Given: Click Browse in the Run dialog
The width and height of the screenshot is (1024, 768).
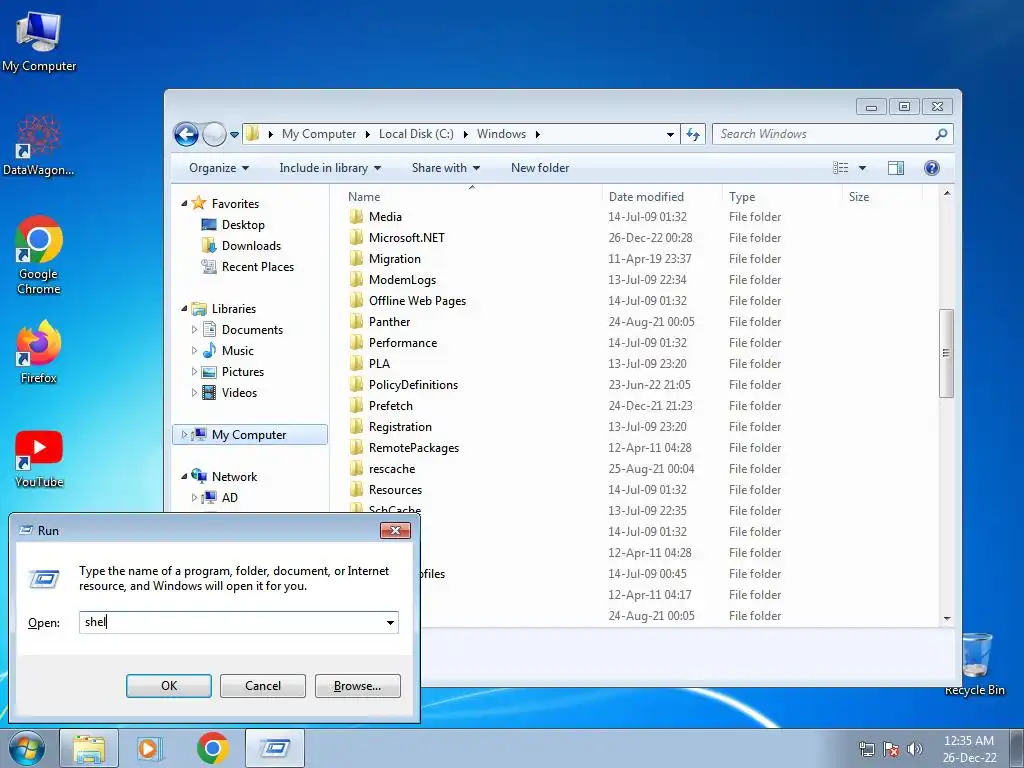Looking at the screenshot, I should pos(357,686).
